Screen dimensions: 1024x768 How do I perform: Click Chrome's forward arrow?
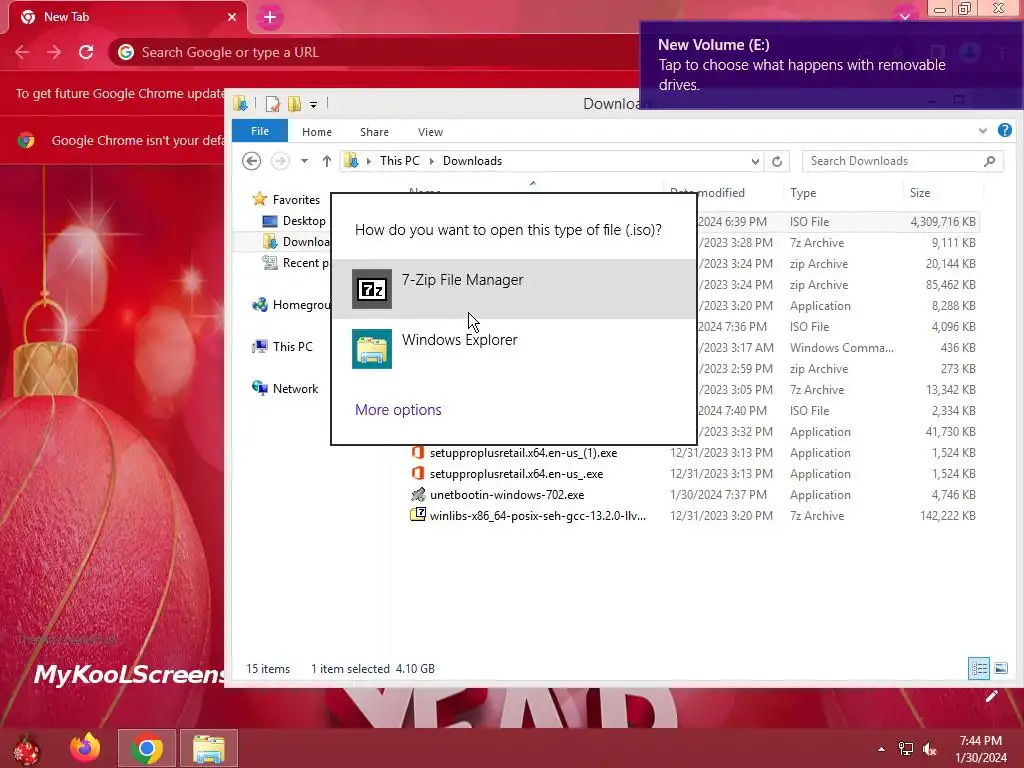[x=54, y=52]
